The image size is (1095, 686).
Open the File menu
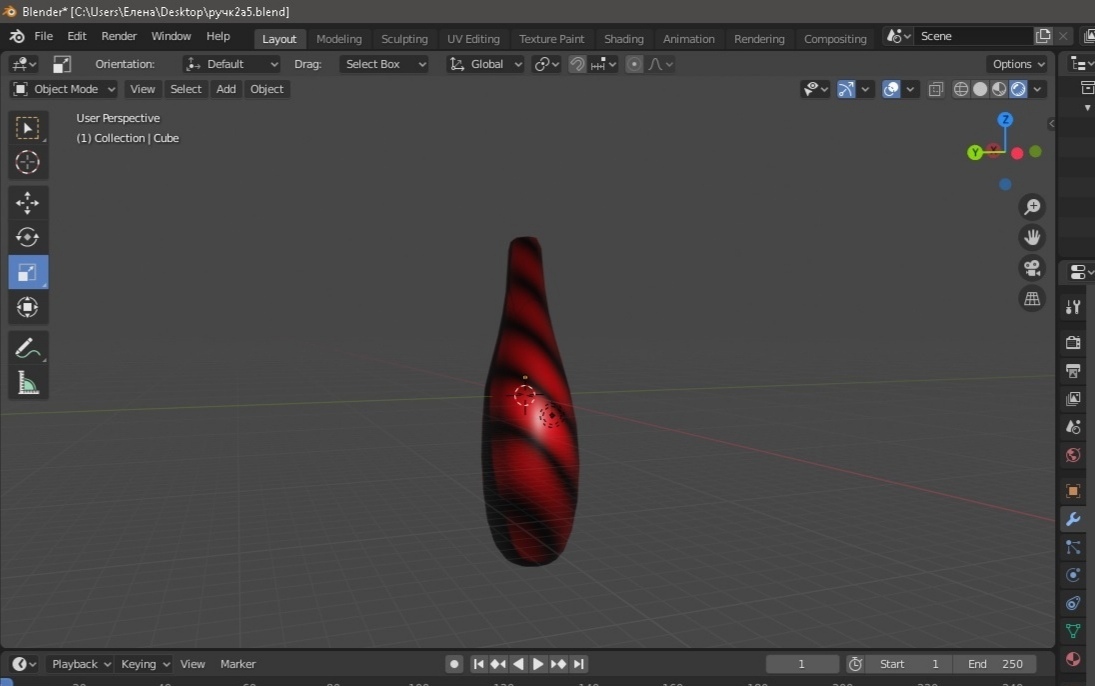(43, 36)
